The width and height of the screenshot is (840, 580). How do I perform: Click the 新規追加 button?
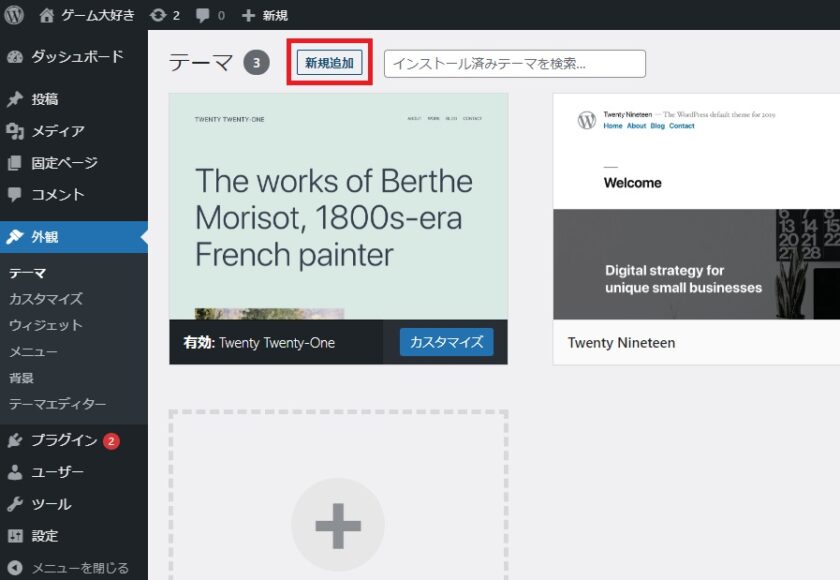pyautogui.click(x=329, y=63)
